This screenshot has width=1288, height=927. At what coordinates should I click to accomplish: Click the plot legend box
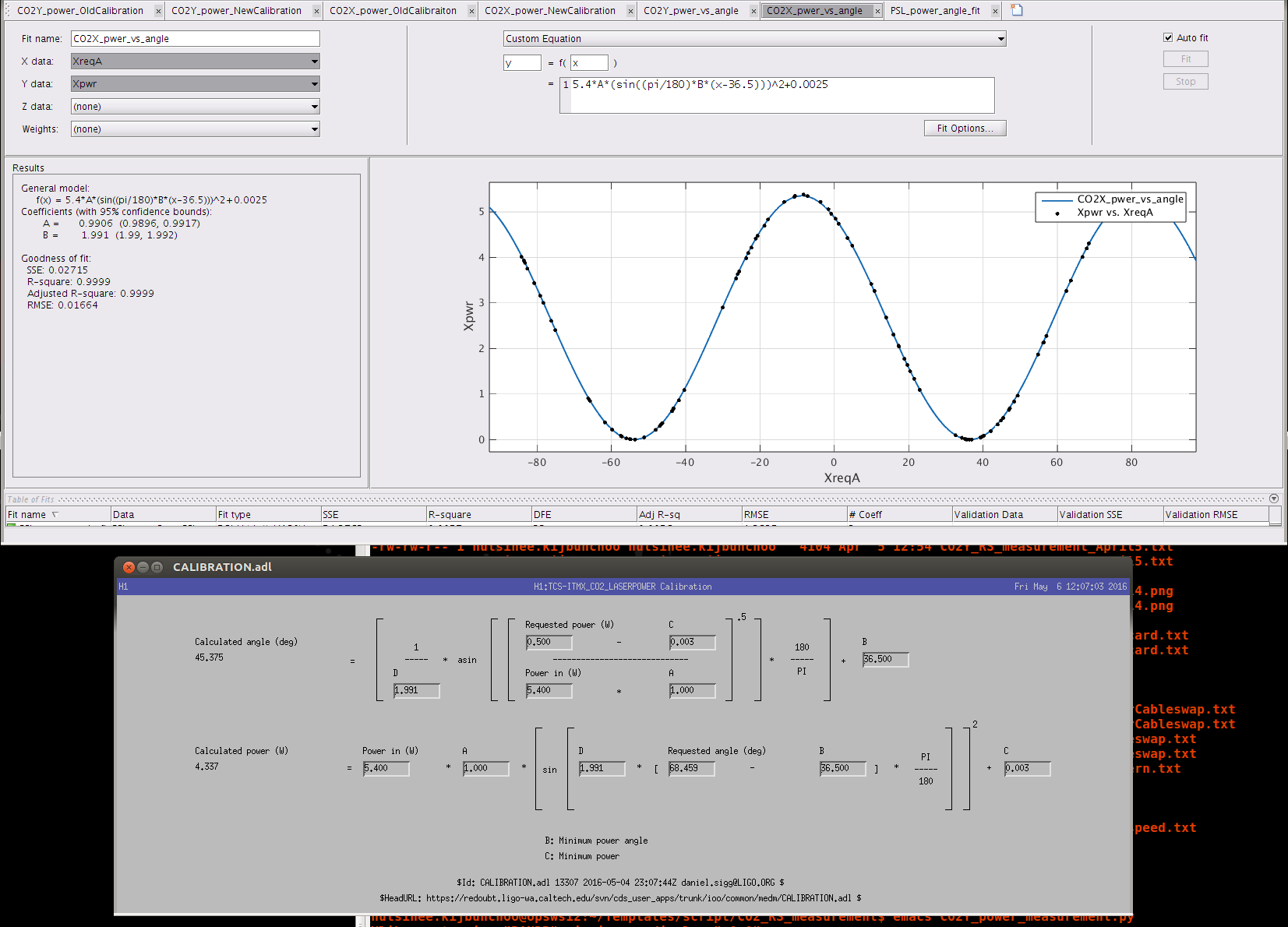[1110, 206]
